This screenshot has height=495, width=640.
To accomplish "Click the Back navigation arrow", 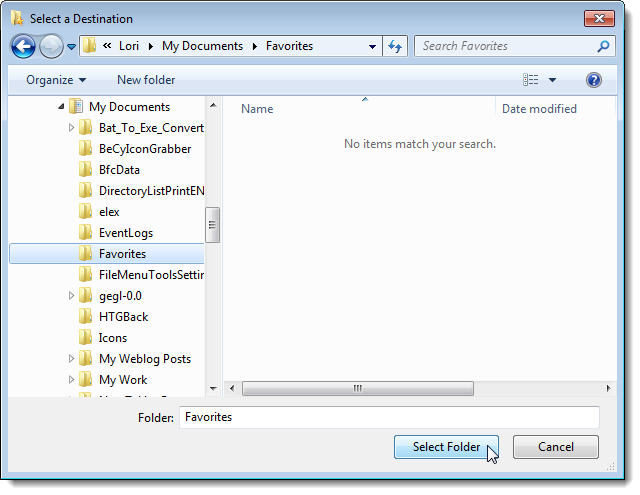I will point(23,46).
